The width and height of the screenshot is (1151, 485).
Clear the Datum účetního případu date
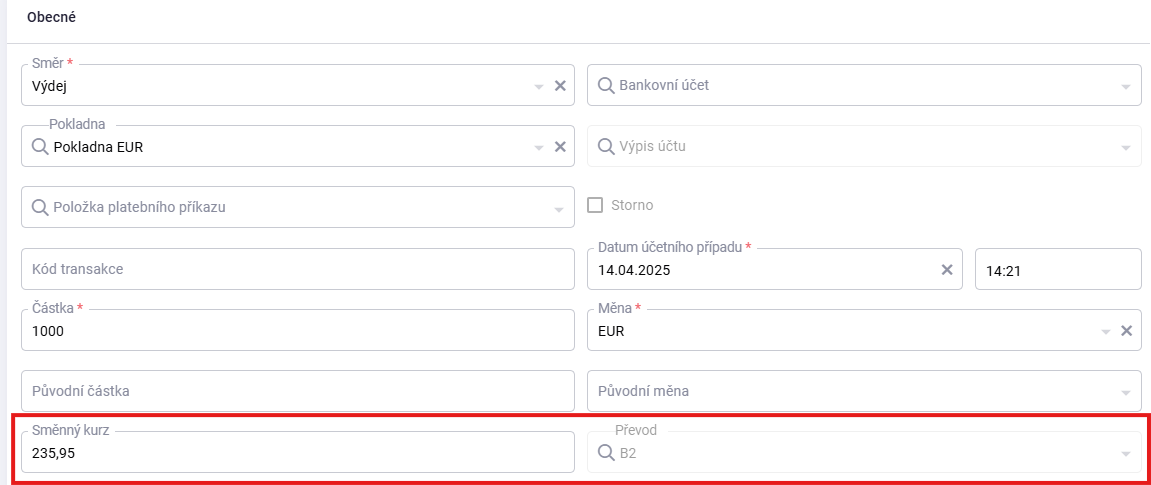coord(947,269)
